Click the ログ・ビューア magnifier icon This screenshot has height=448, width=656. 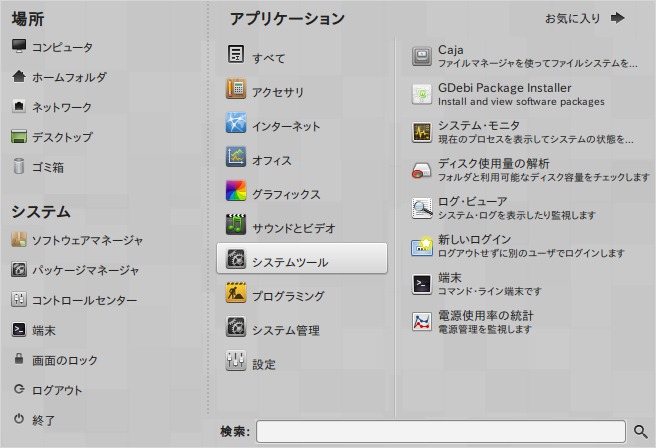[x=422, y=208]
